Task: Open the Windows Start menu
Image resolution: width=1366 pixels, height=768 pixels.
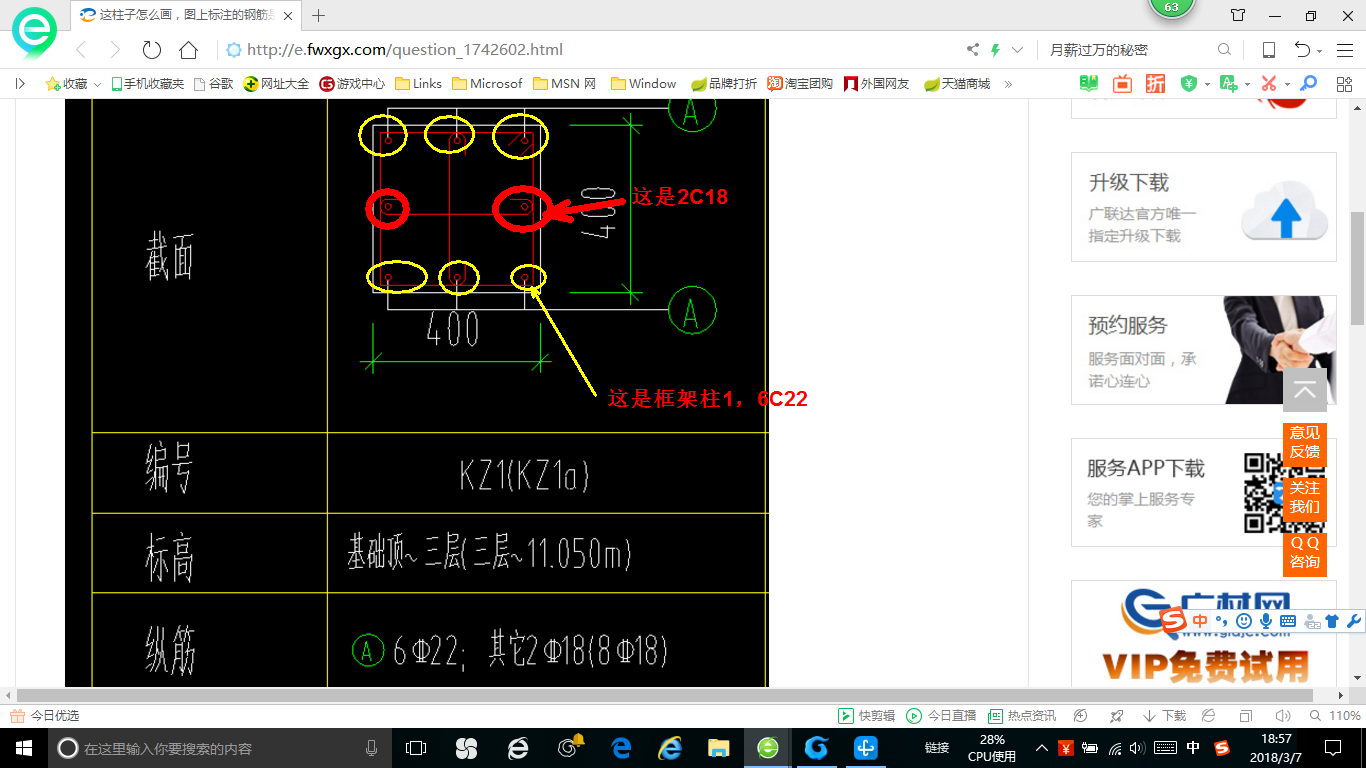Action: (x=23, y=748)
